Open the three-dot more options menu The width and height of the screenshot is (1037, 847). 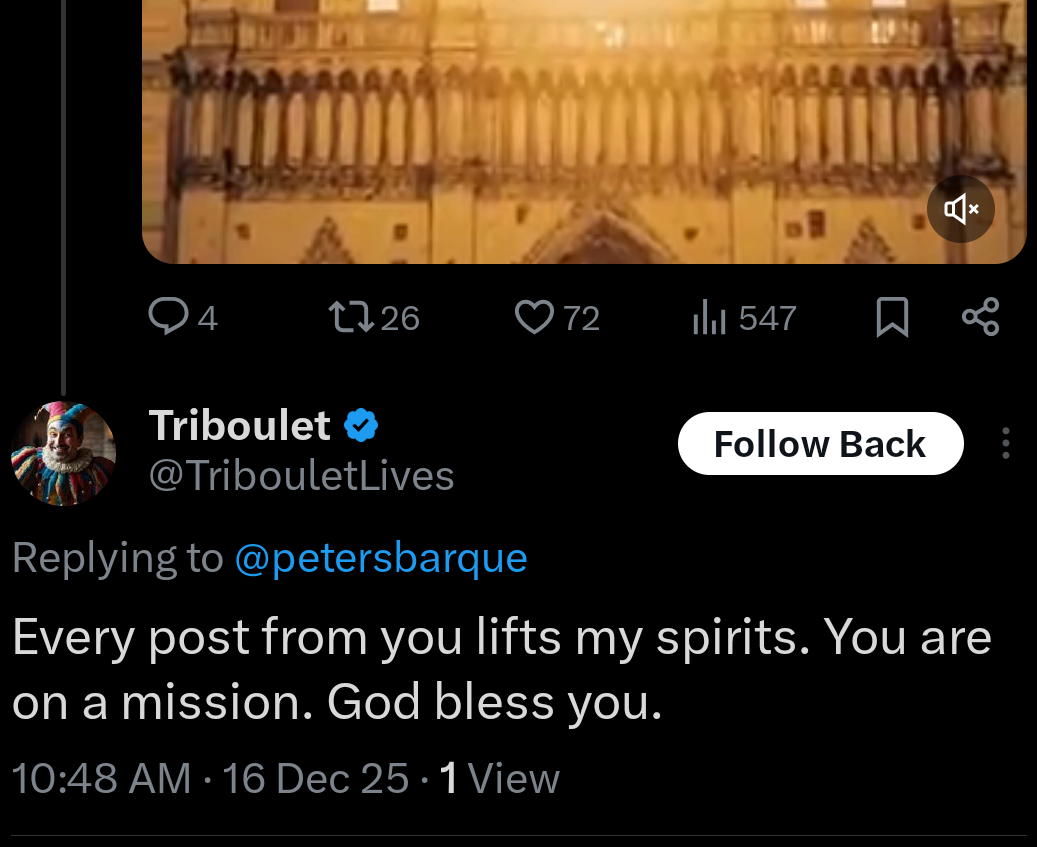[x=1005, y=444]
